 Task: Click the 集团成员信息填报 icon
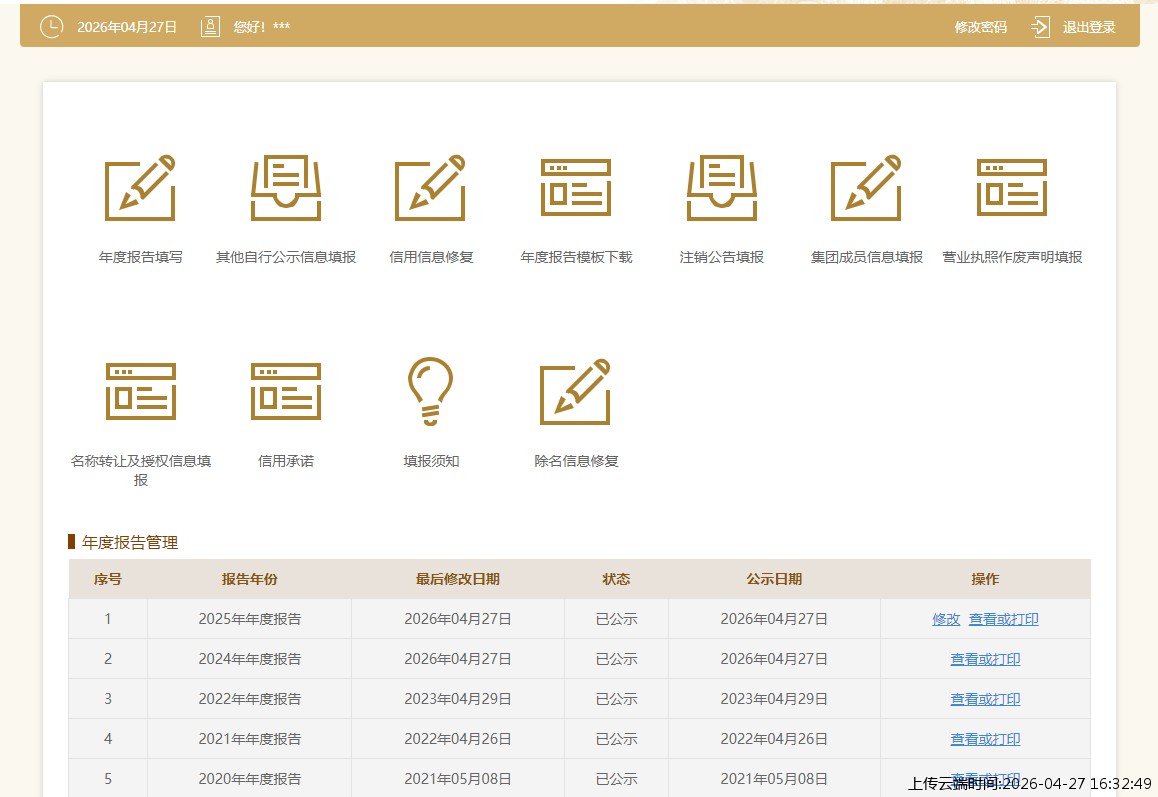pos(866,188)
